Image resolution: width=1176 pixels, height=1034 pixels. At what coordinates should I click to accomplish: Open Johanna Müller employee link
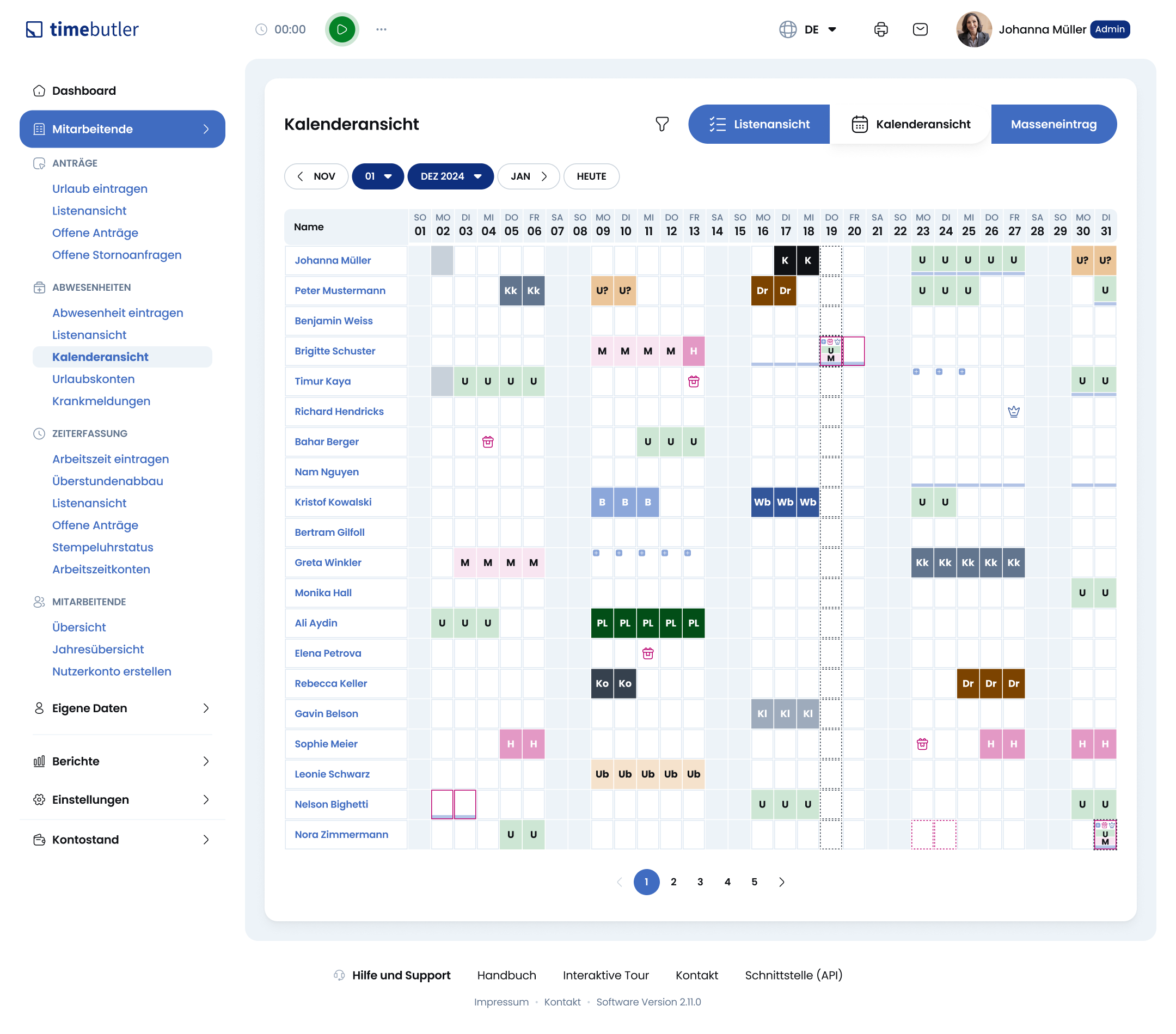click(x=333, y=261)
